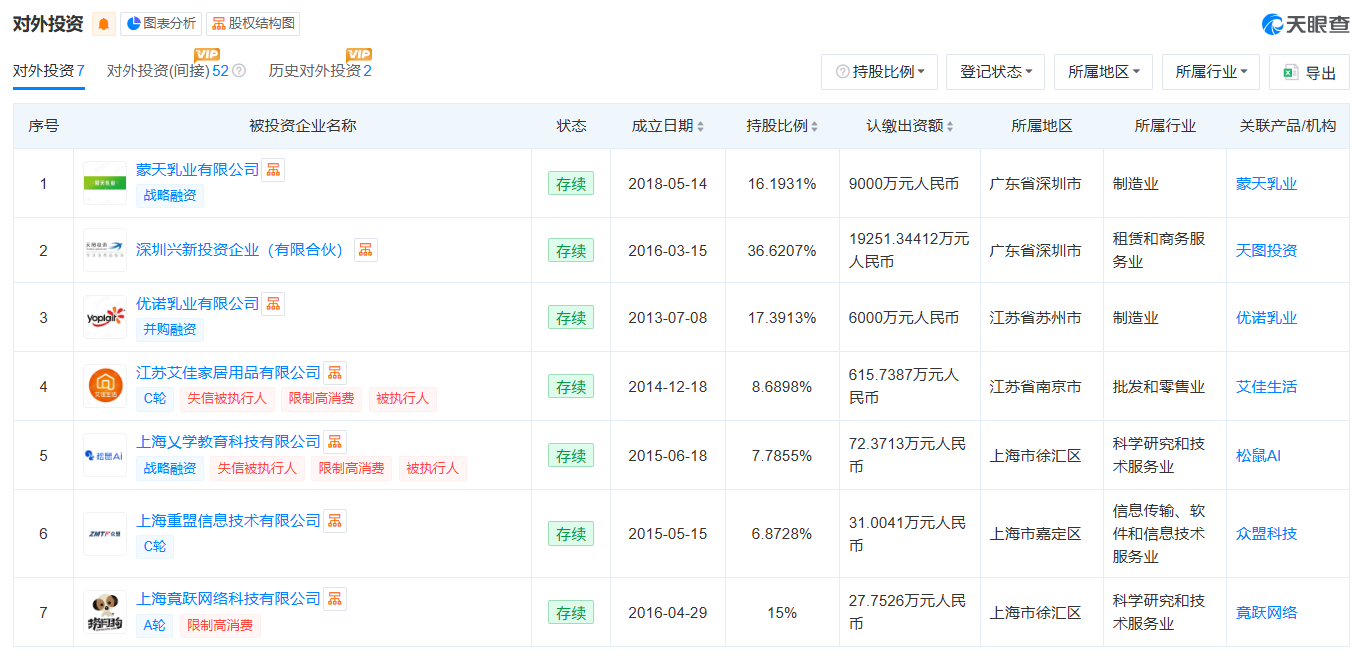Image resolution: width=1365 pixels, height=662 pixels.
Task: Click the 松鼠AI company logo
Action: [105, 456]
